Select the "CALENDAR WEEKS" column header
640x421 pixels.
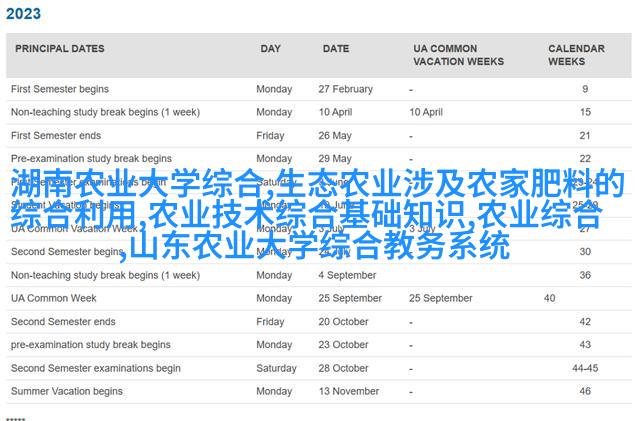(x=576, y=55)
